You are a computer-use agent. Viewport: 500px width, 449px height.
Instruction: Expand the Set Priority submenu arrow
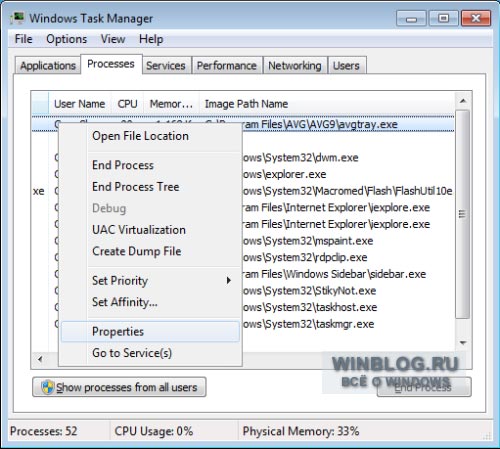229,281
